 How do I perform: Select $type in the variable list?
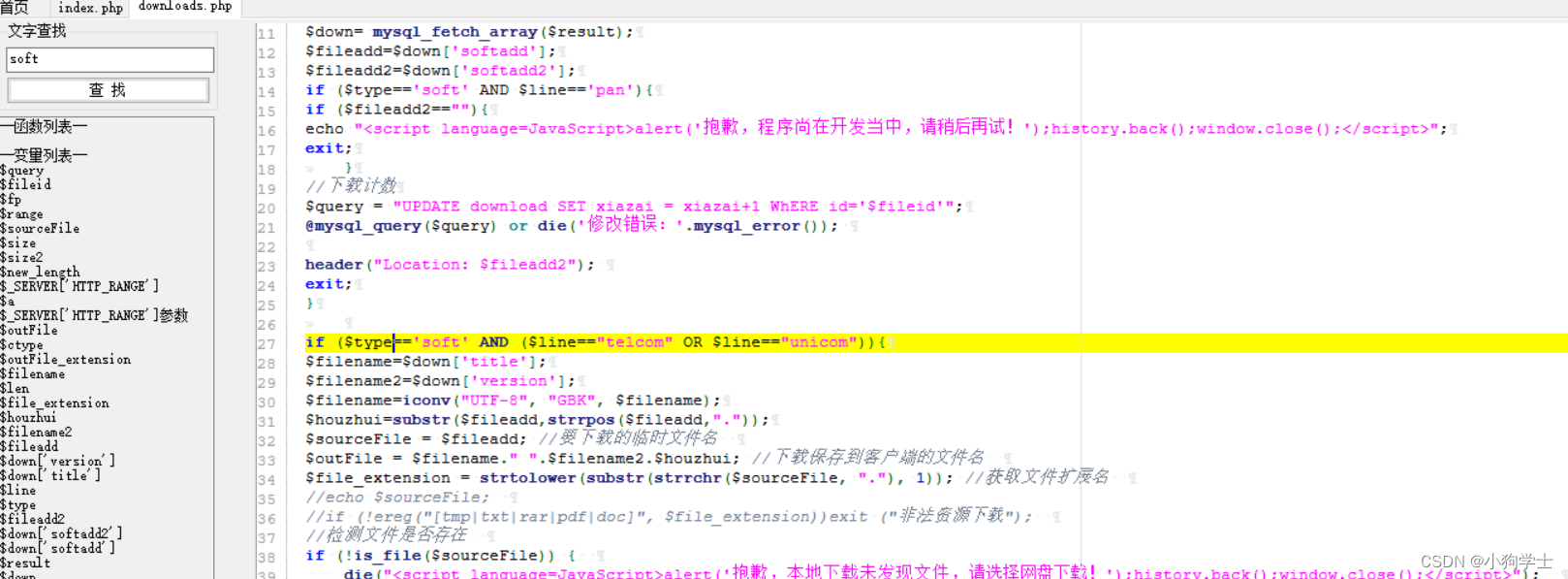pos(18,504)
